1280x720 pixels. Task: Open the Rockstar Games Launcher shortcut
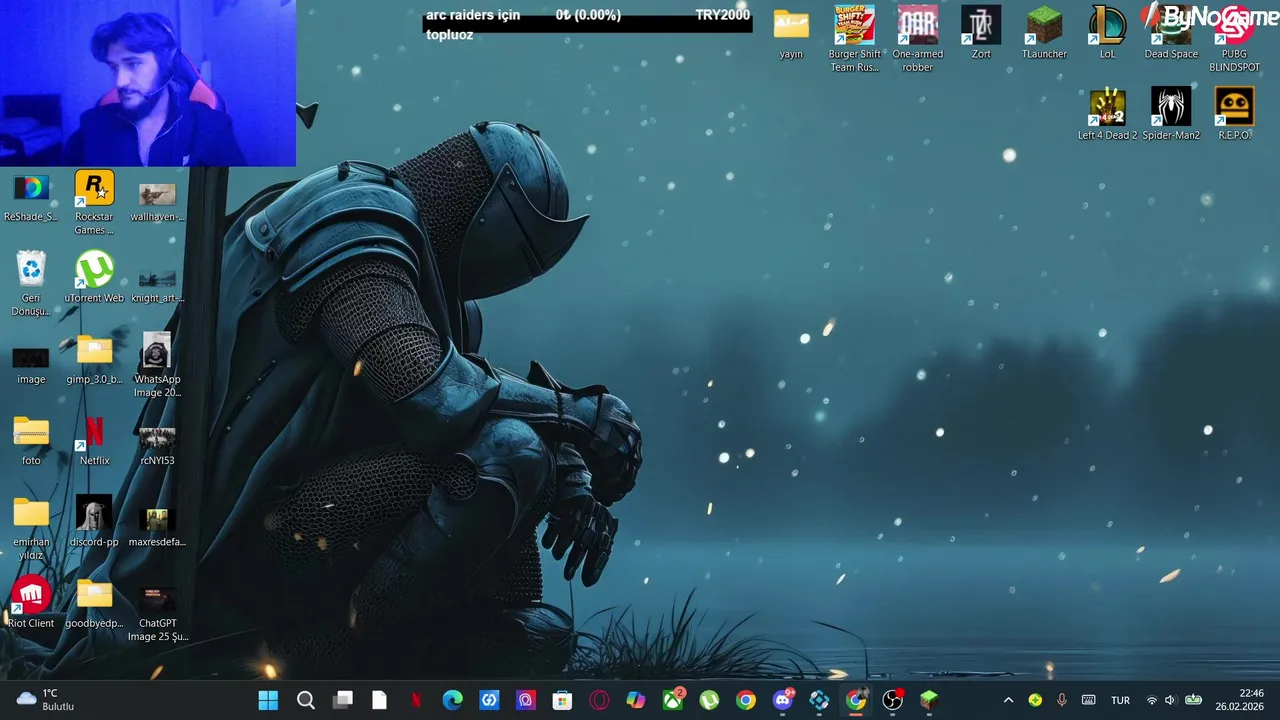point(94,204)
